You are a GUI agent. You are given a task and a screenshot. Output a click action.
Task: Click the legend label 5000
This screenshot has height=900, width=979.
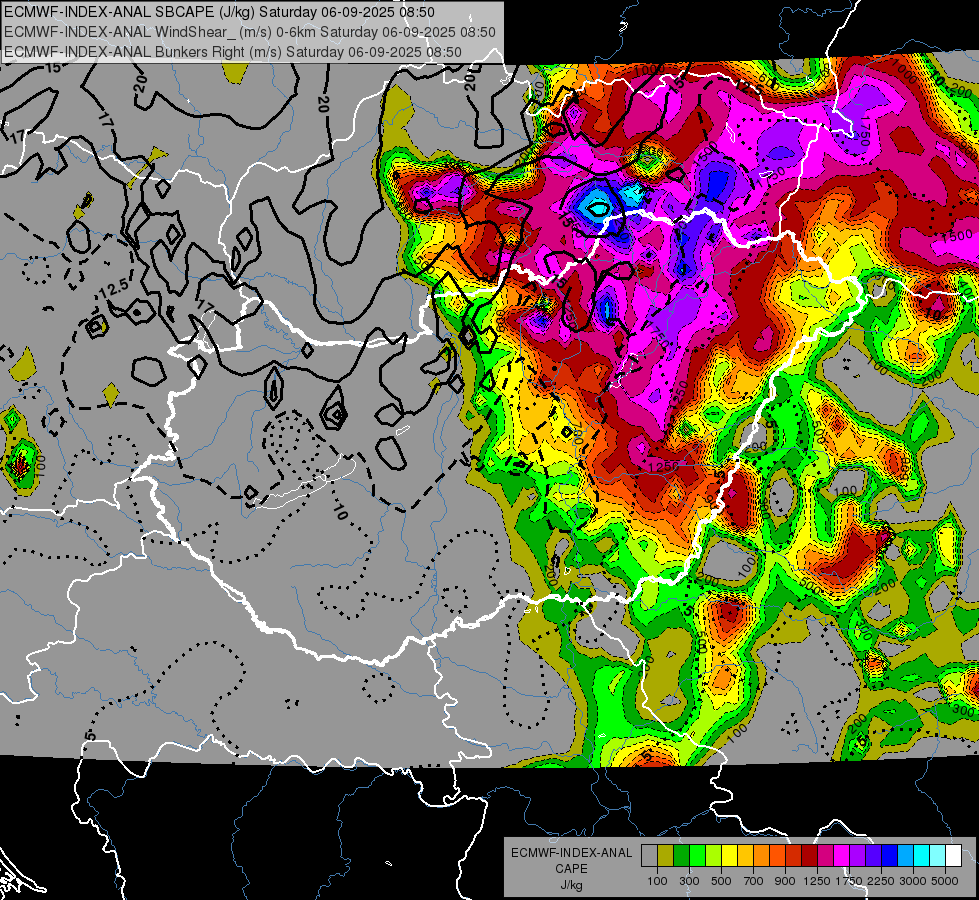pyautogui.click(x=945, y=881)
